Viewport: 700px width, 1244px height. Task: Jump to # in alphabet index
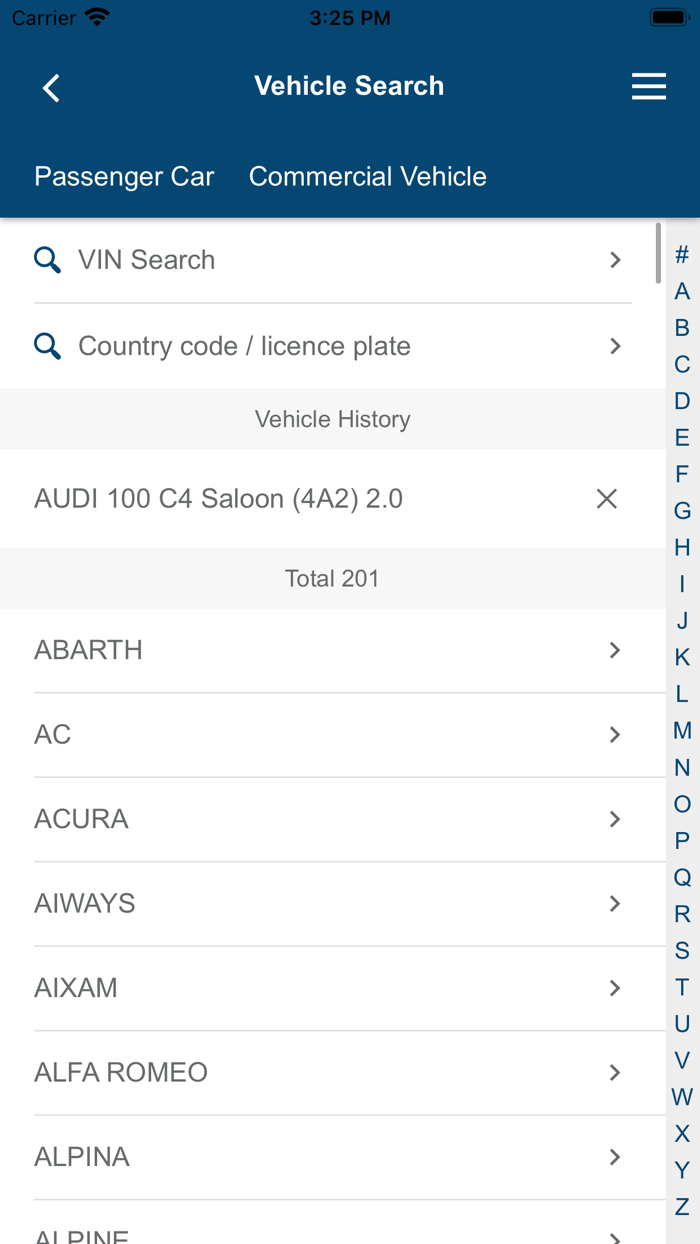(x=682, y=254)
